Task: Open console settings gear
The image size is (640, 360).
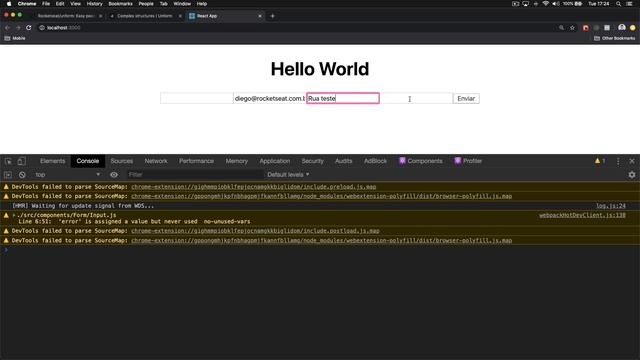Action: (x=632, y=175)
